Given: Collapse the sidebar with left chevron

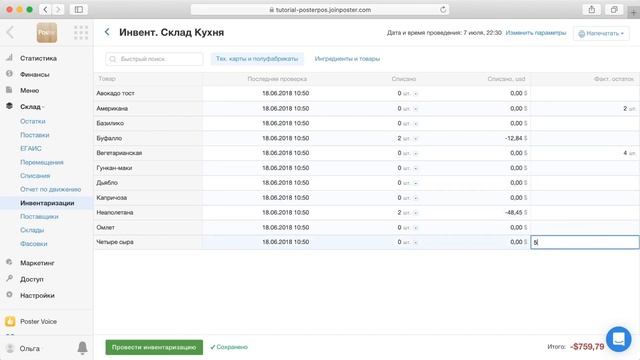Looking at the screenshot, I should pyautogui.click(x=10, y=32).
